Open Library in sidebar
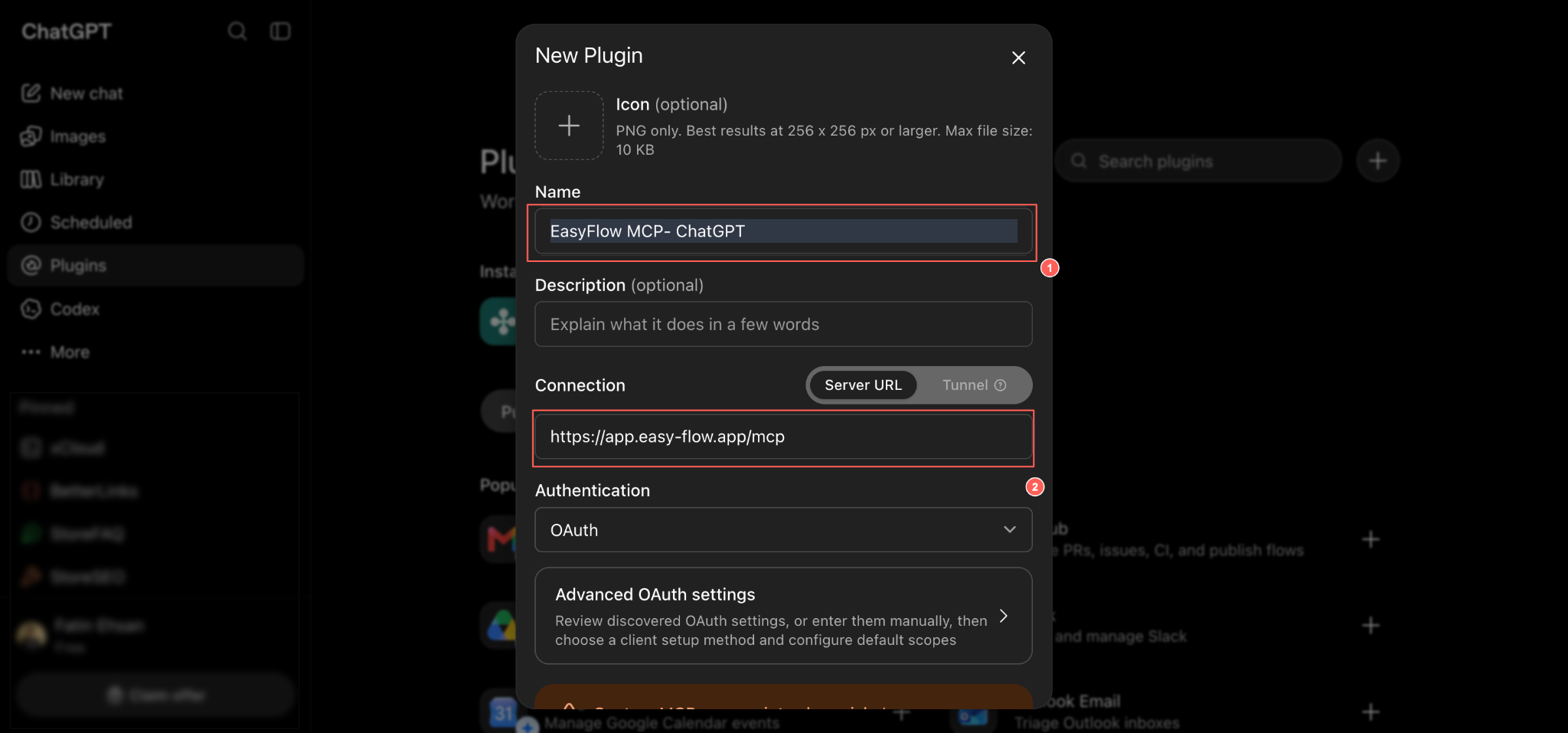The width and height of the screenshot is (1568, 733). tap(155, 179)
